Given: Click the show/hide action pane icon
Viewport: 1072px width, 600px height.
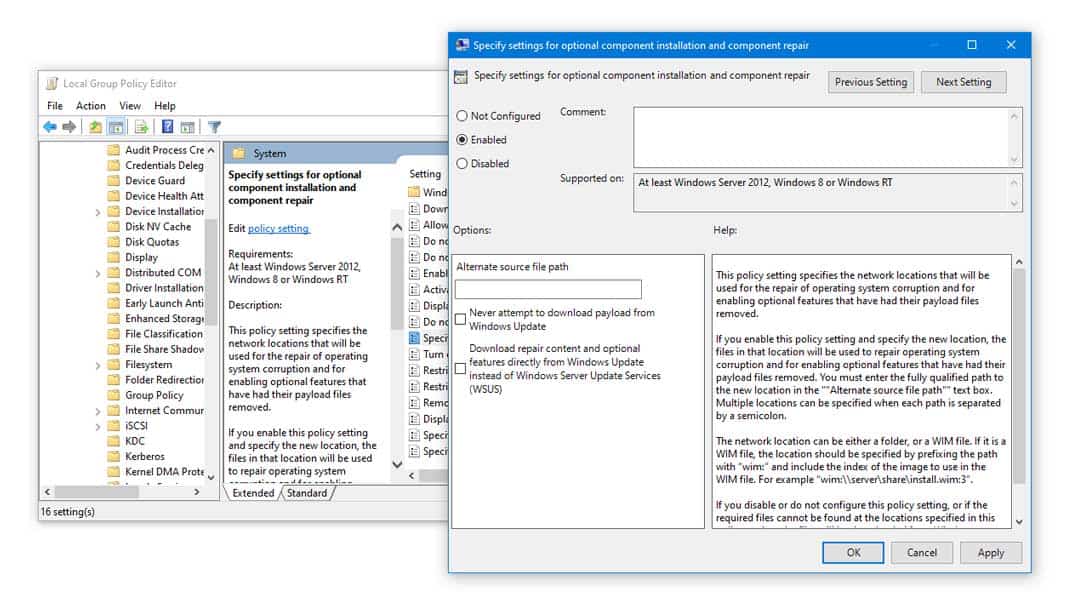Looking at the screenshot, I should (x=188, y=127).
